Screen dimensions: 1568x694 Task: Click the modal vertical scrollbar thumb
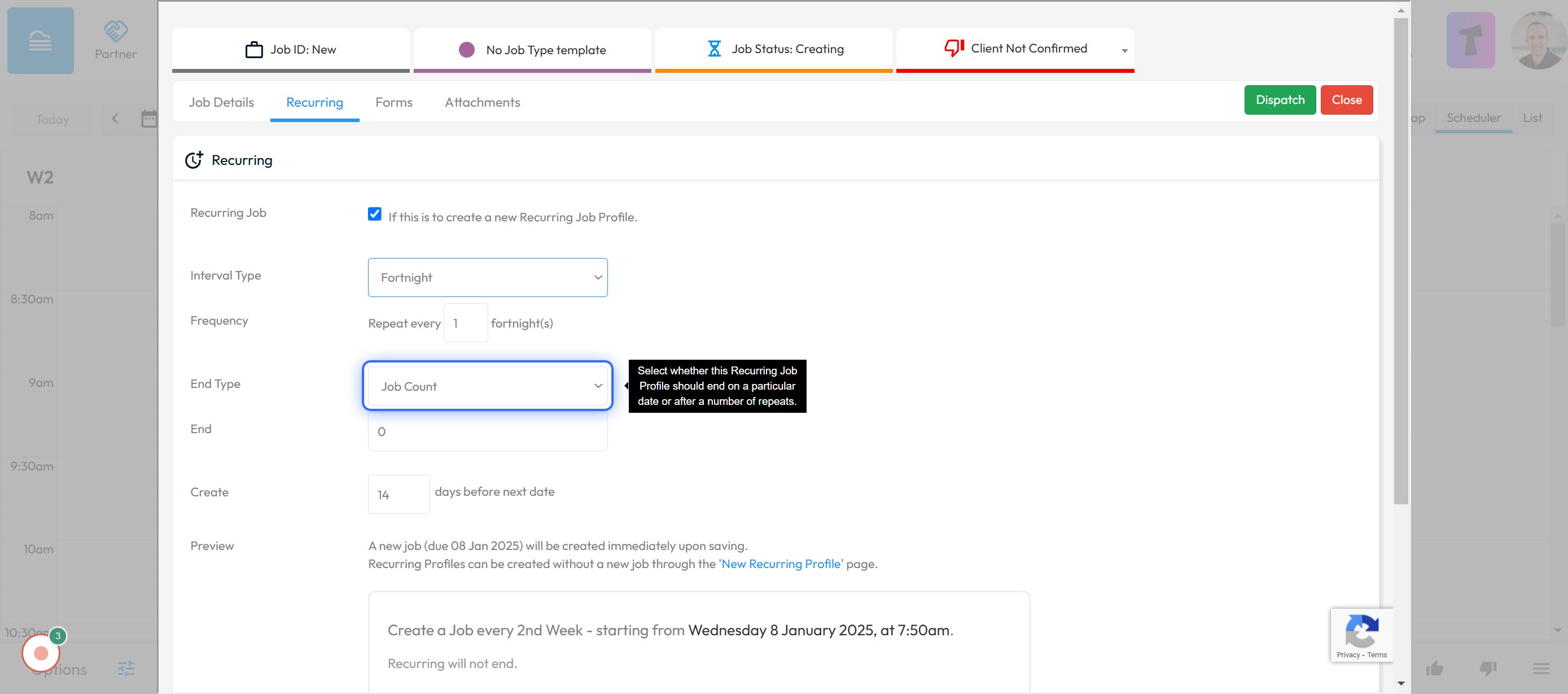pyautogui.click(x=1400, y=260)
